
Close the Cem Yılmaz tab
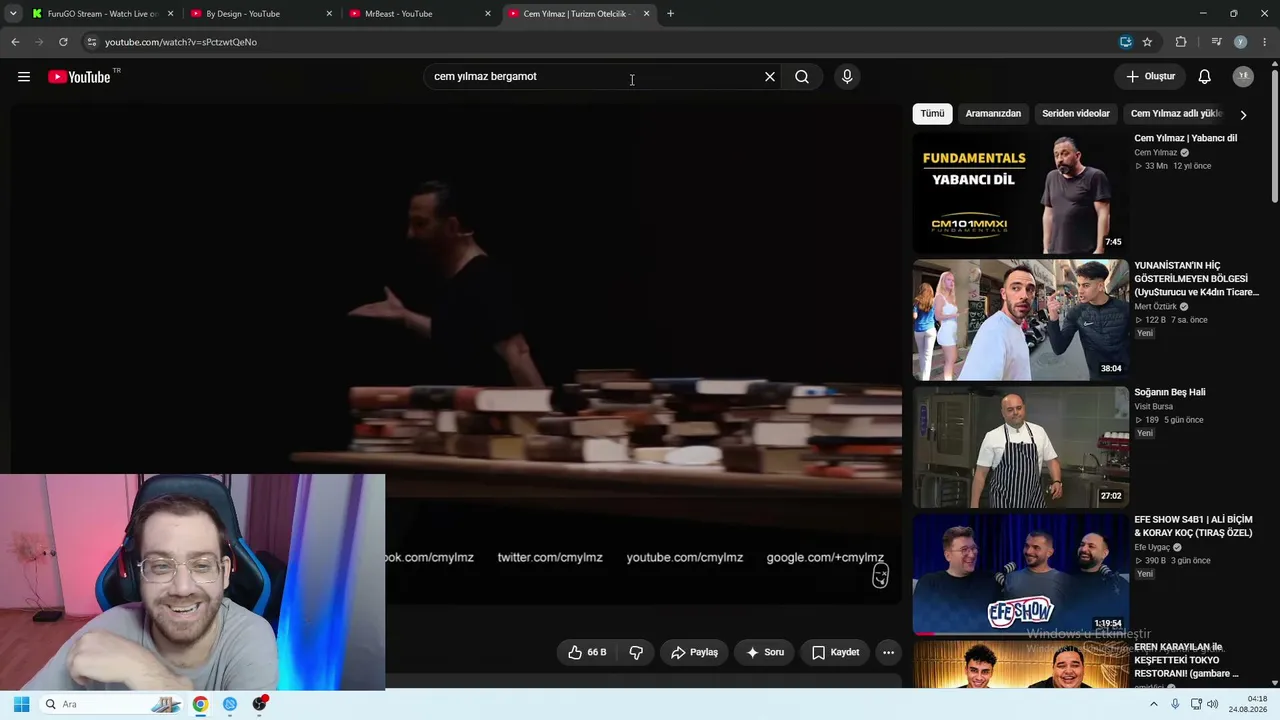click(x=646, y=14)
